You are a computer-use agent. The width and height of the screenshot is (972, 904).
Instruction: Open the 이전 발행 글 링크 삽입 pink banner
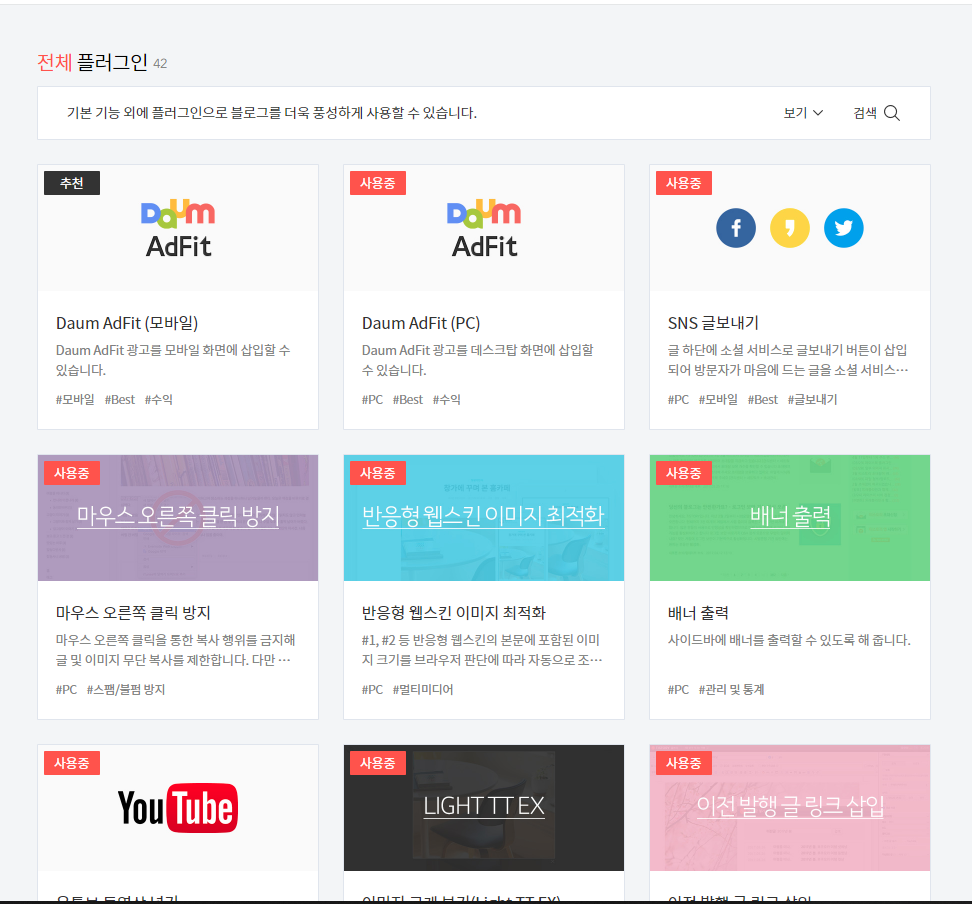pyautogui.click(x=790, y=806)
